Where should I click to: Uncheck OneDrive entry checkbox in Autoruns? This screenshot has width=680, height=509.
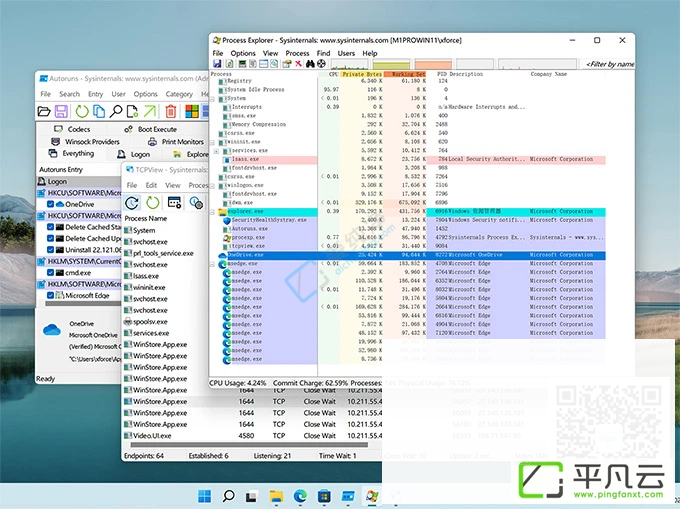pos(50,204)
